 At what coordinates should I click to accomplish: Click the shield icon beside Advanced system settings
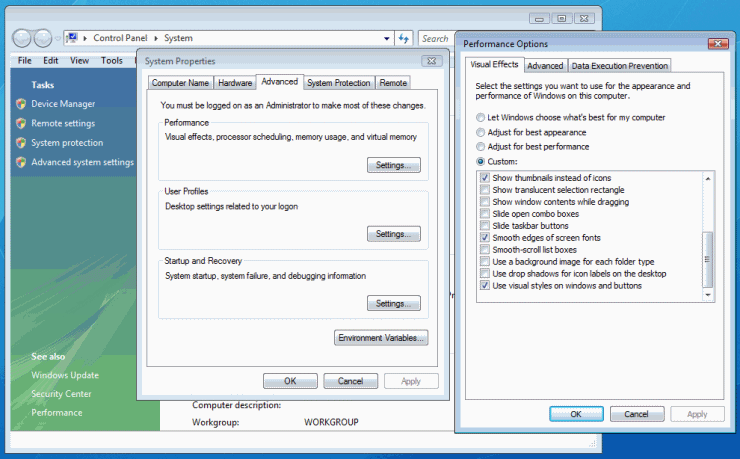[x=21, y=162]
